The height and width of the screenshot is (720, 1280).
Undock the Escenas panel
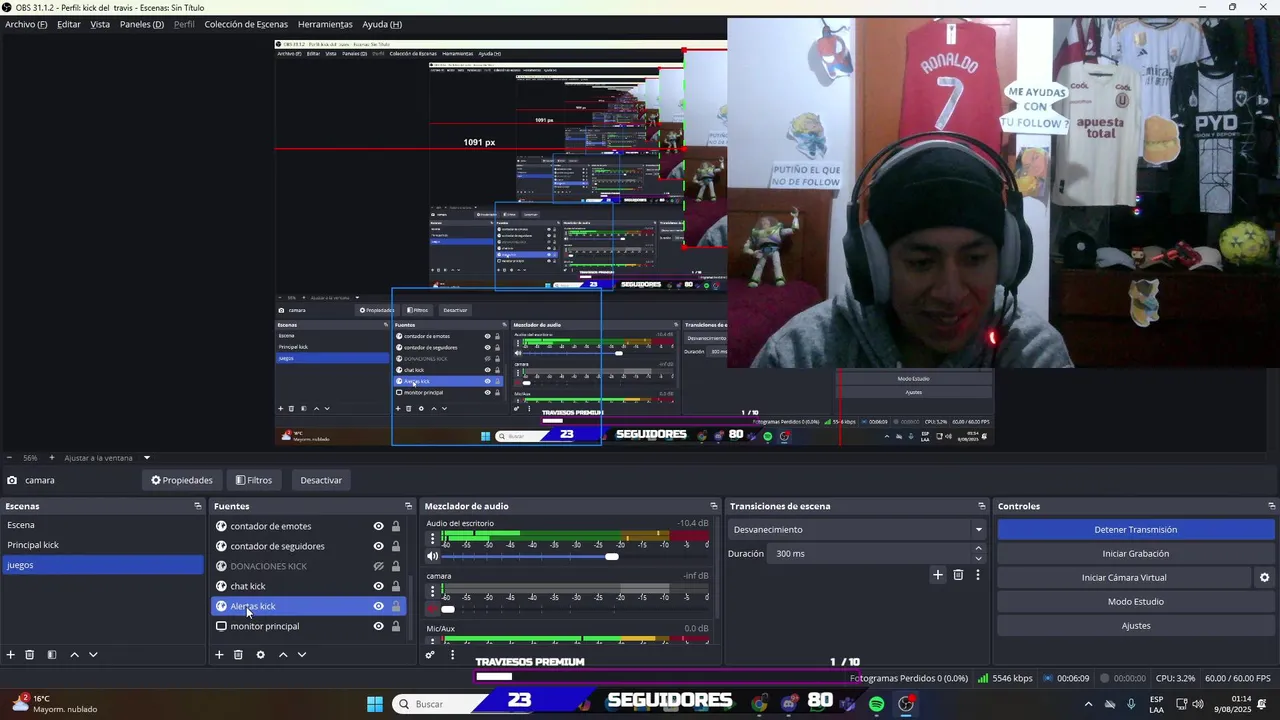pyautogui.click(x=197, y=506)
